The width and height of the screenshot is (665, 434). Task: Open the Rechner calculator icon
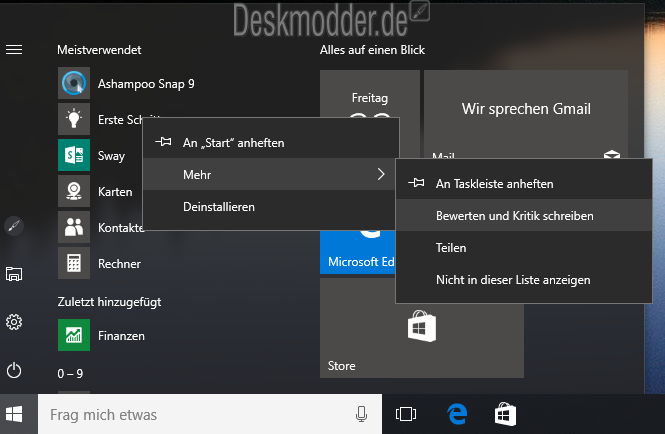pyautogui.click(x=74, y=263)
